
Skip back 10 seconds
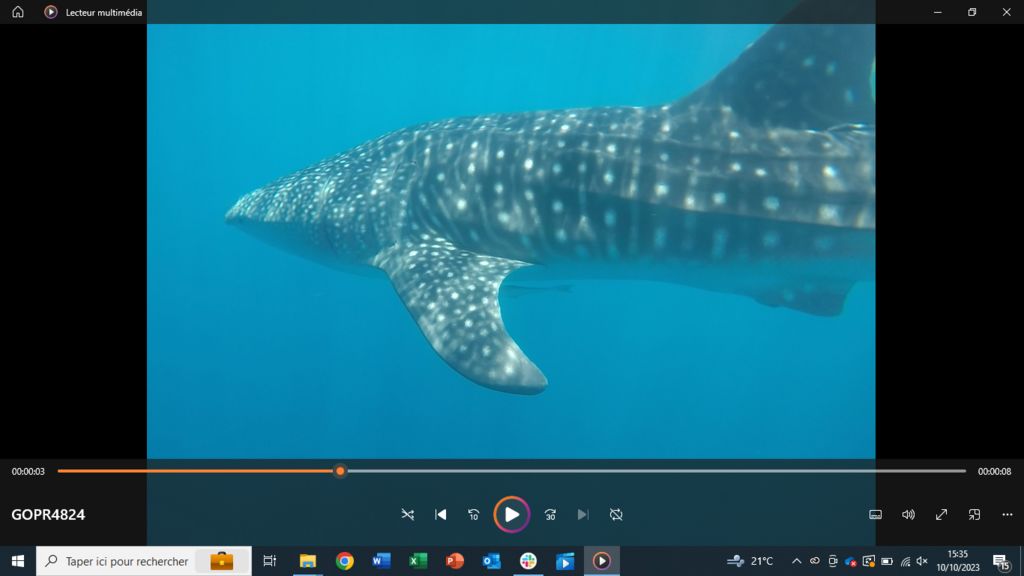(474, 514)
